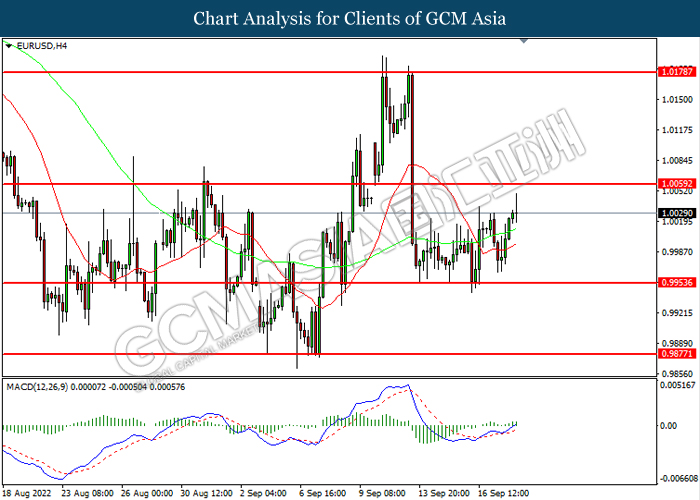Select the 0.99536 support price label
This screenshot has height=500, width=700.
[x=677, y=283]
